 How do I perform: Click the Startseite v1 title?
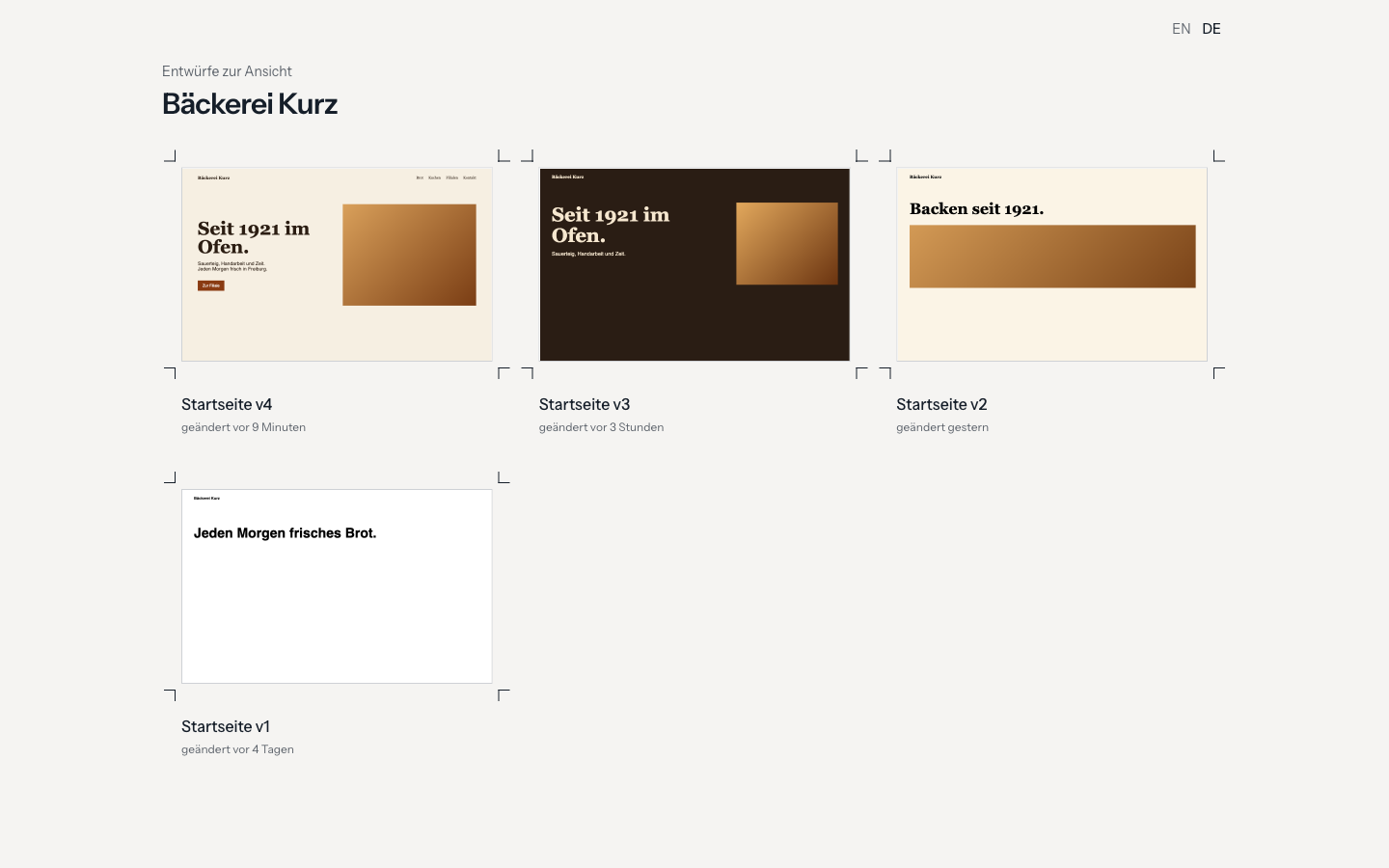[x=226, y=726]
